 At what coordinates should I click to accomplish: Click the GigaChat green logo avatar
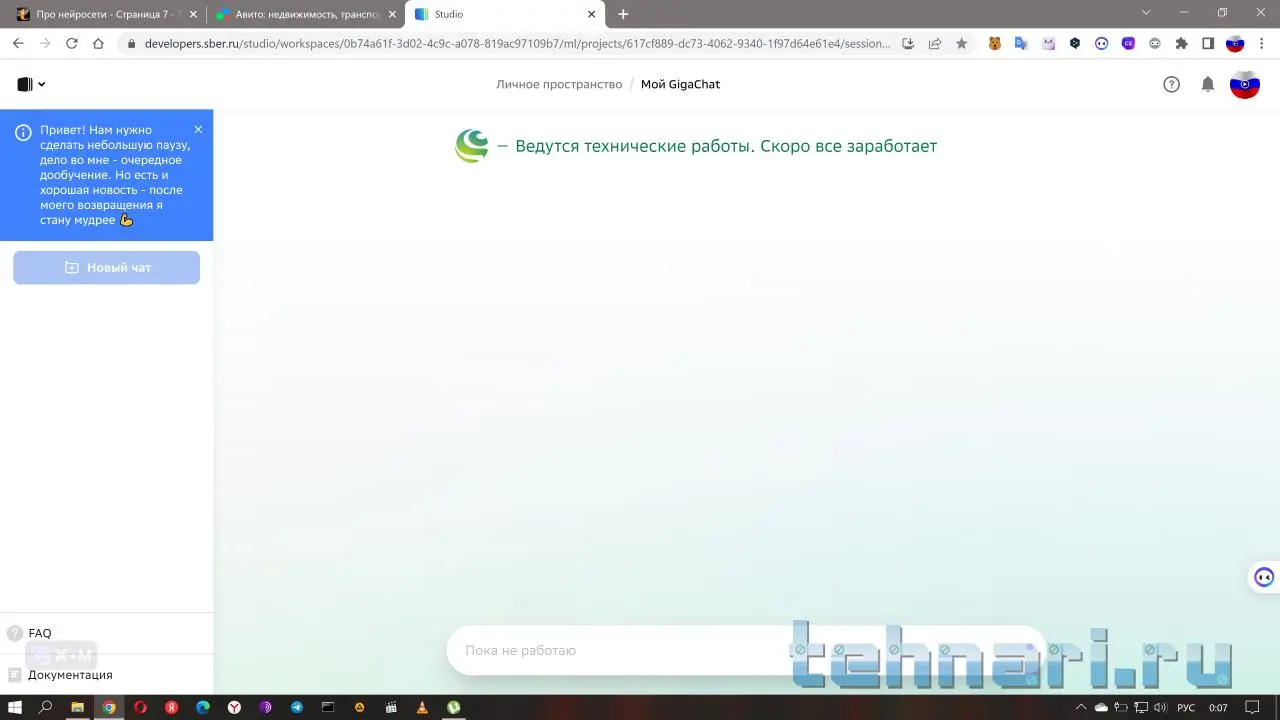coord(471,146)
